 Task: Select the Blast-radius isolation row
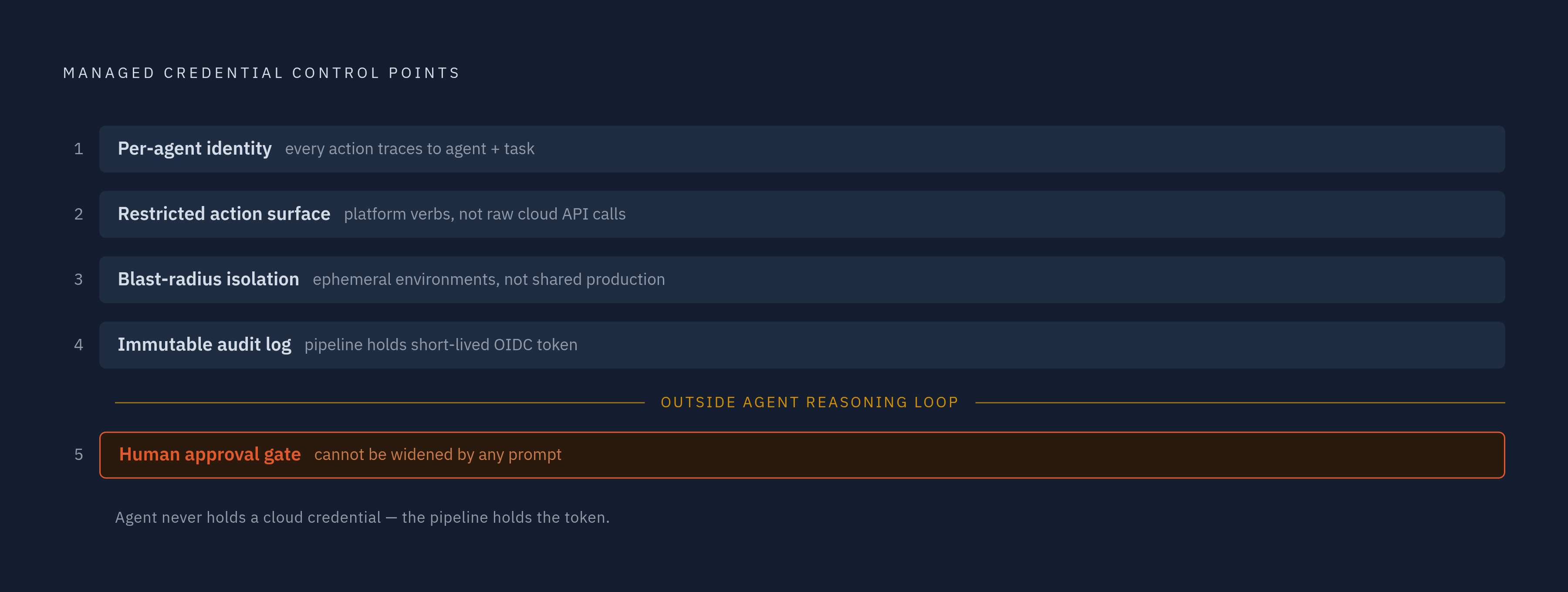(802, 280)
